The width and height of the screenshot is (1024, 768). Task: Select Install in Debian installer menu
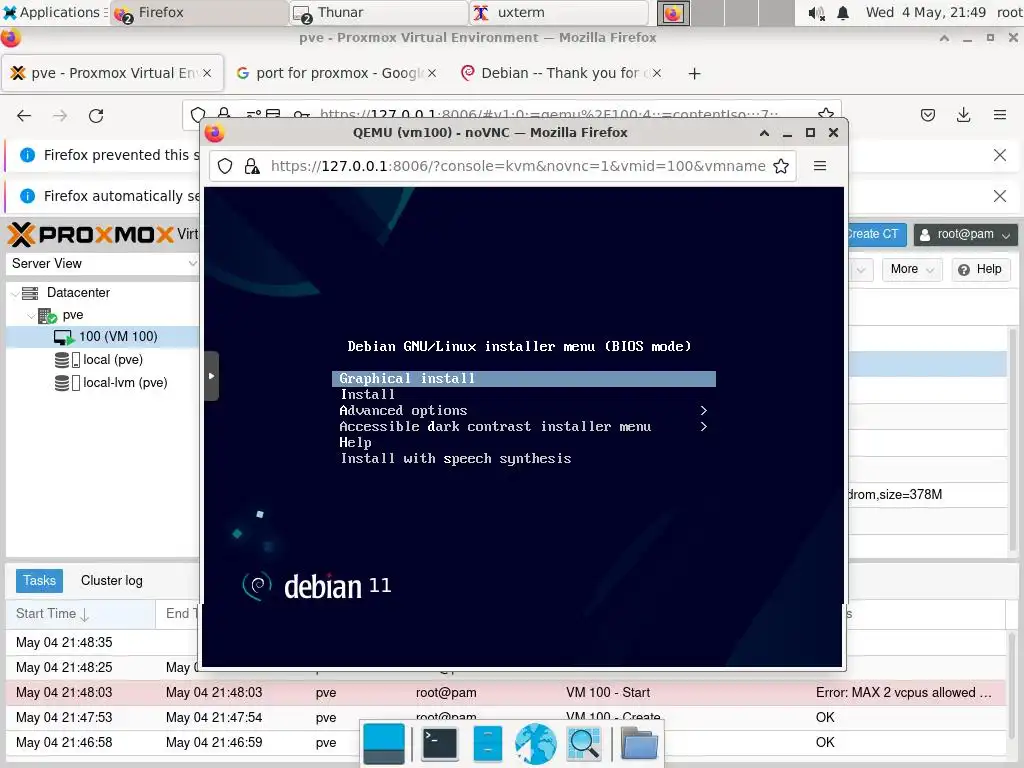tap(368, 394)
